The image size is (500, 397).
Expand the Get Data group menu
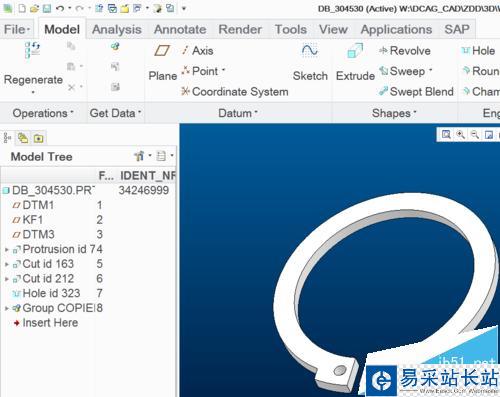115,113
